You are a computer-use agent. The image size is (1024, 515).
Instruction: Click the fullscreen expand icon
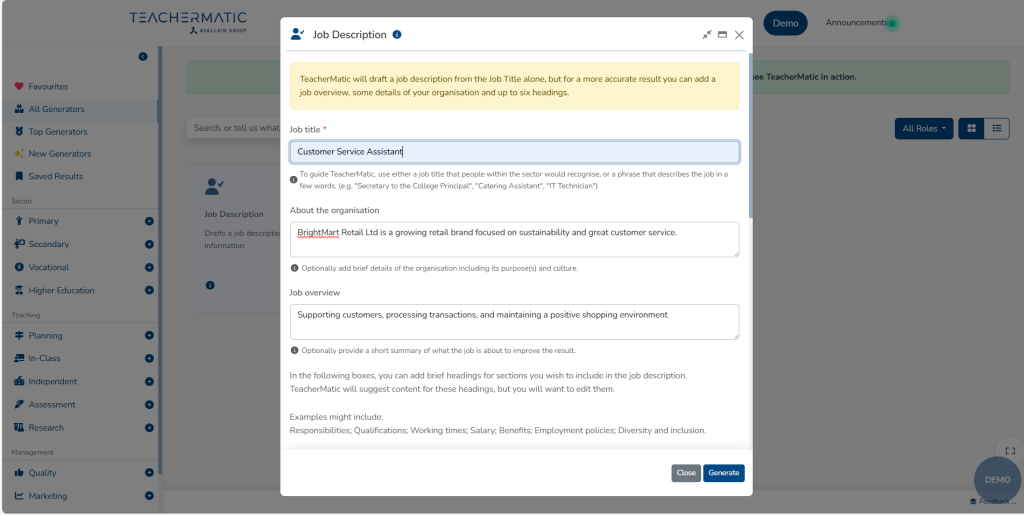1010,451
